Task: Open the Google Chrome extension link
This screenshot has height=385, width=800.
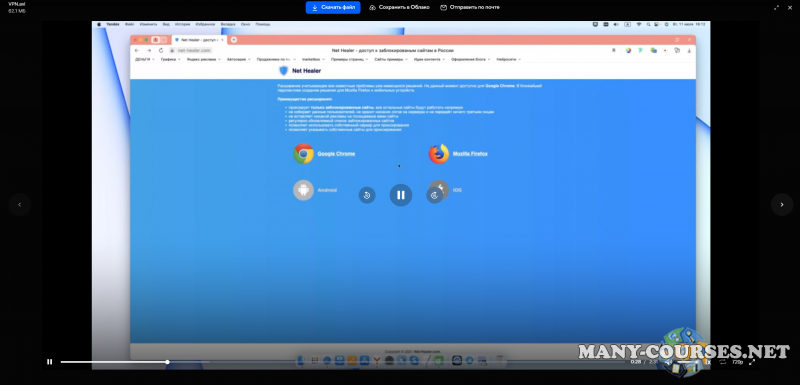Action: (336, 153)
